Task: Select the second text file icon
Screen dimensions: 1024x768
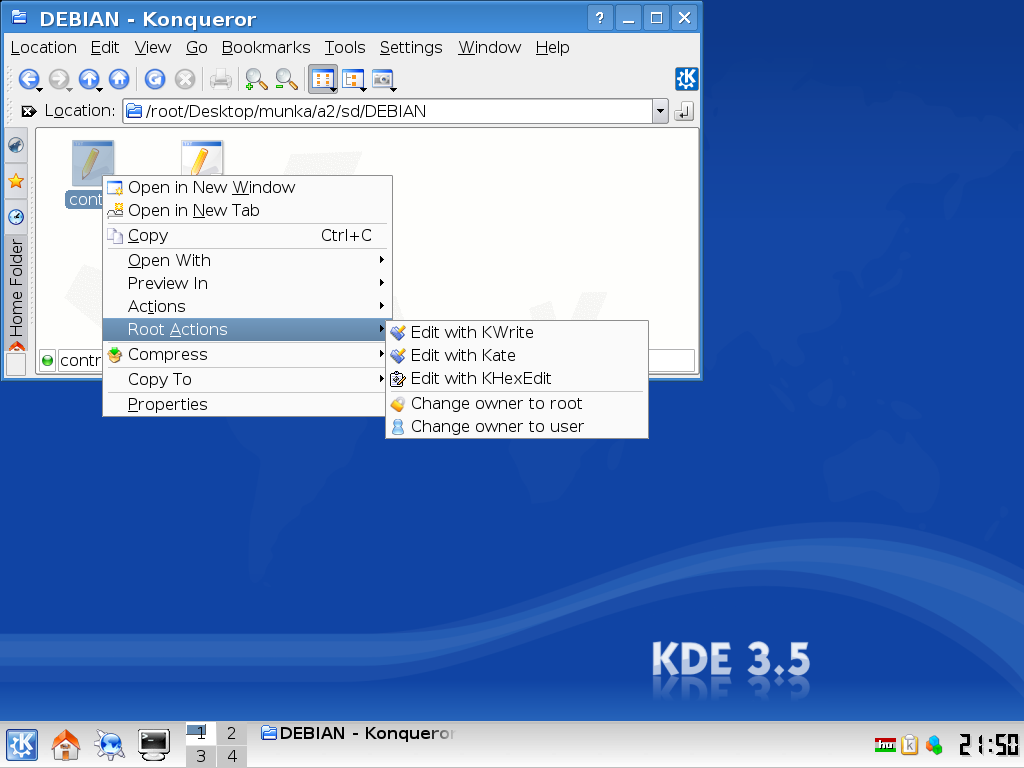Action: tap(202, 159)
